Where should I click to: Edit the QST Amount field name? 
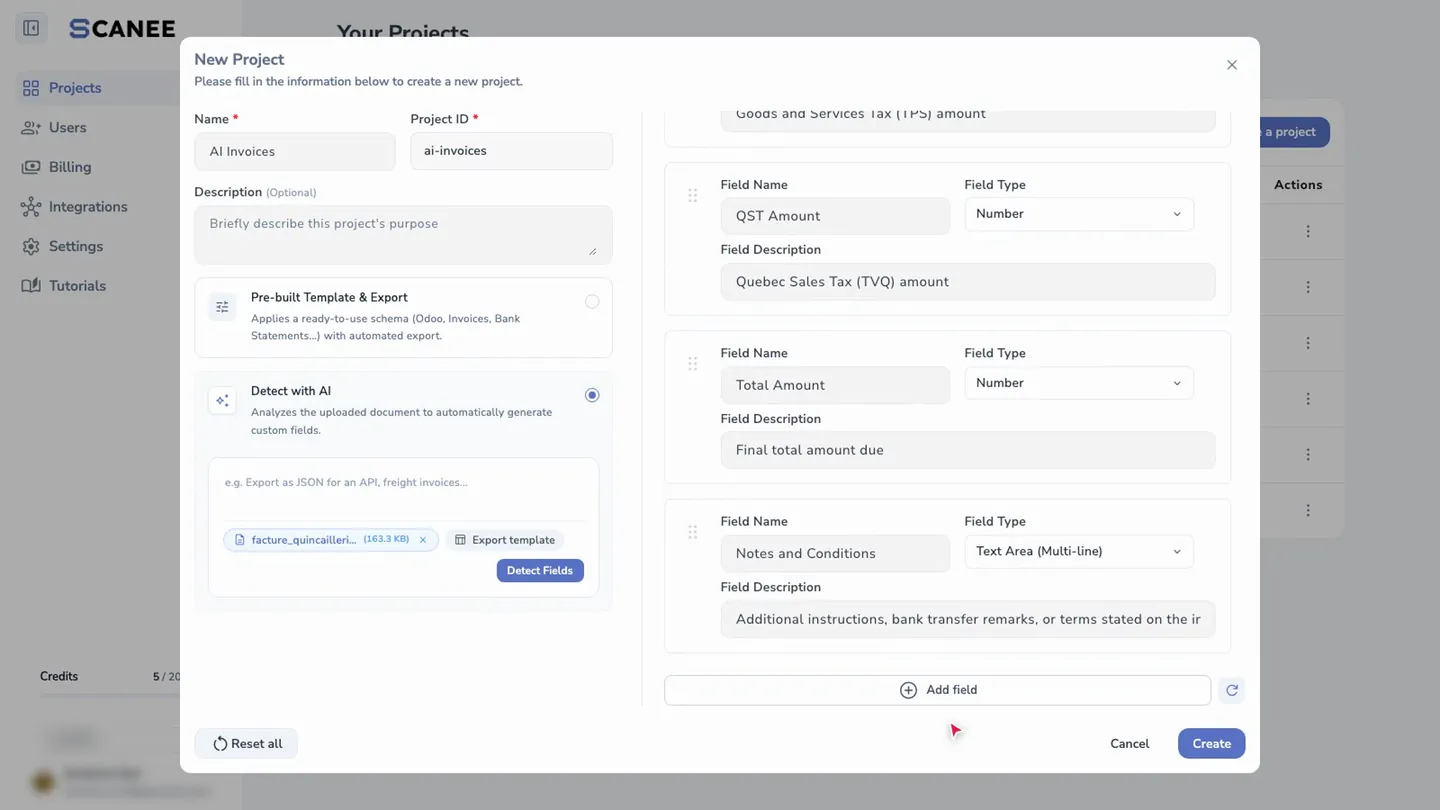pyautogui.click(x=835, y=216)
